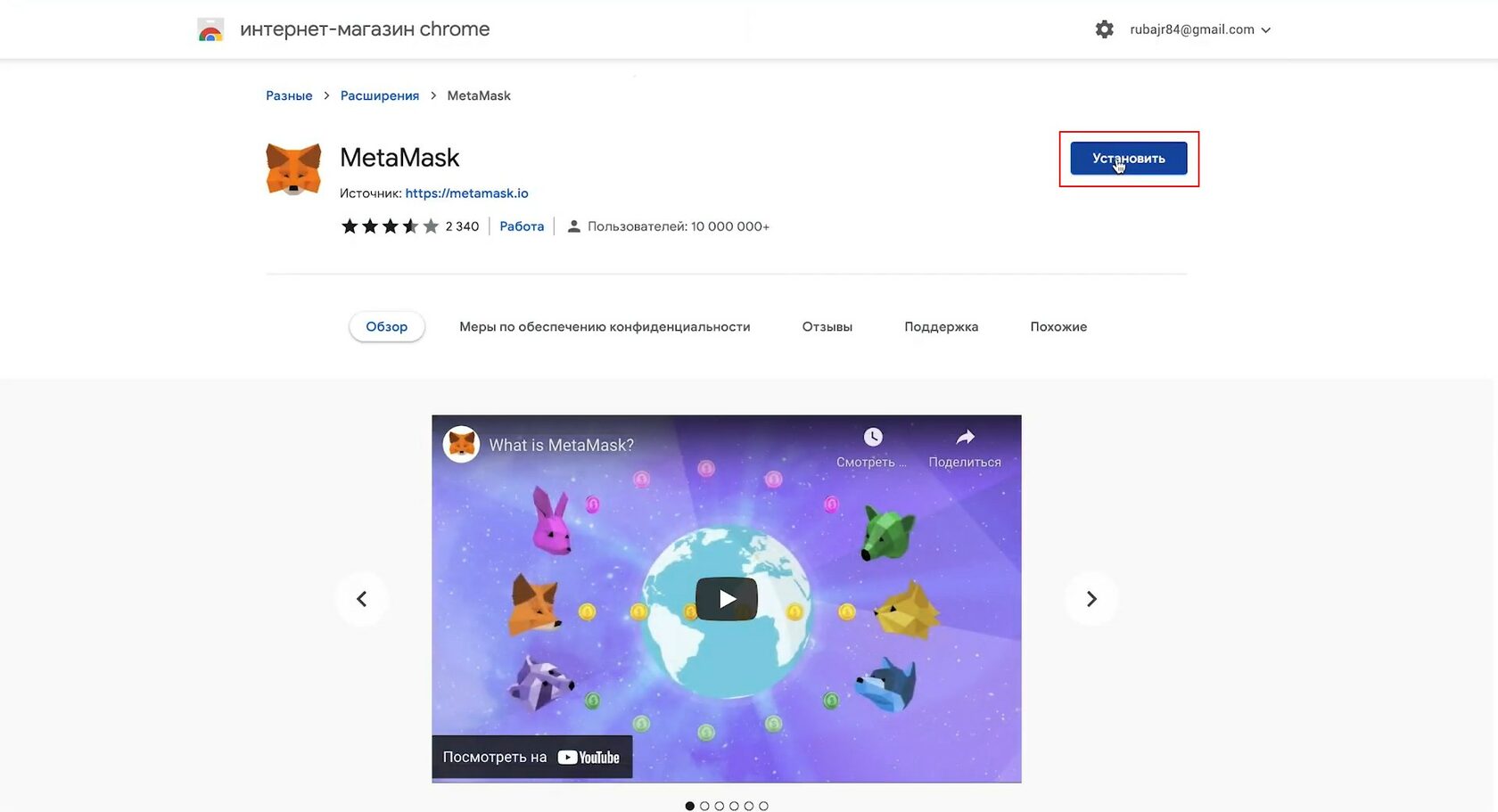The width and height of the screenshot is (1498, 812).
Task: Click Посмотреть на YouTube button
Action: (532, 758)
